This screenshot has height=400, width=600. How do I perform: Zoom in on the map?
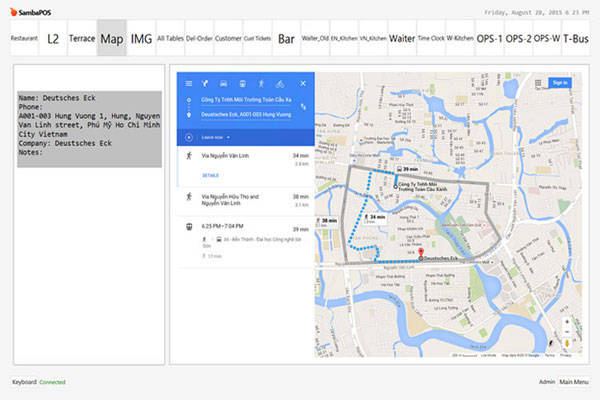pyautogui.click(x=567, y=324)
